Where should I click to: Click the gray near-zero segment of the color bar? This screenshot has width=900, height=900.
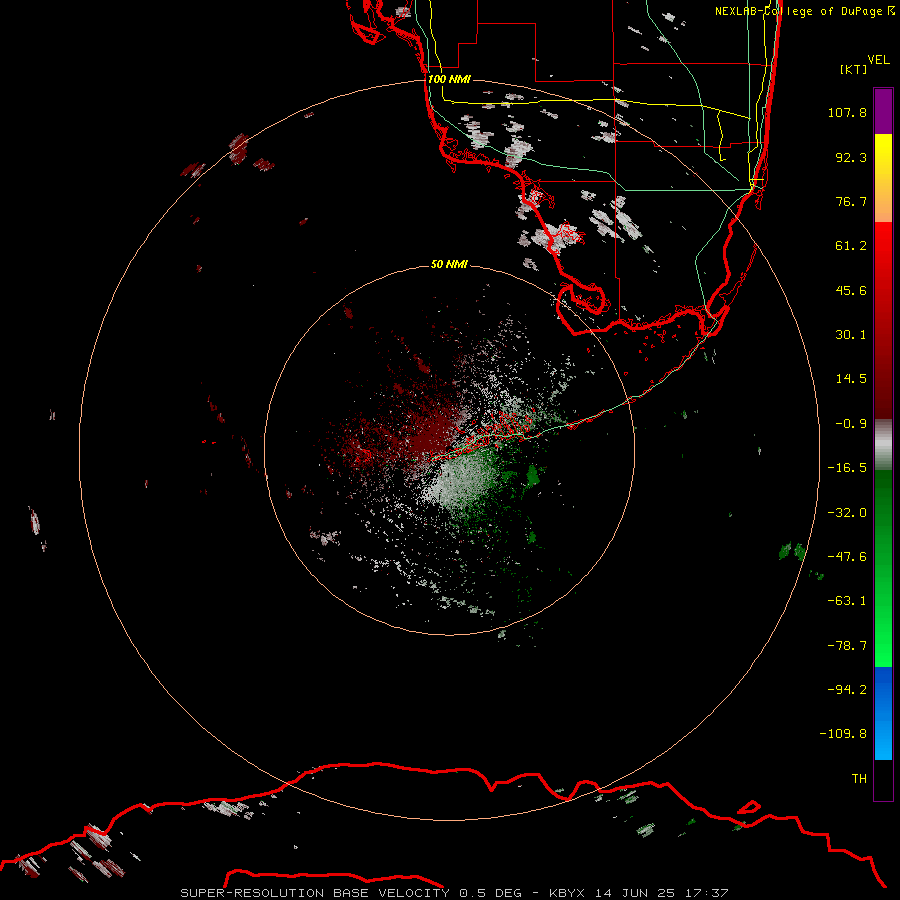coord(883,445)
